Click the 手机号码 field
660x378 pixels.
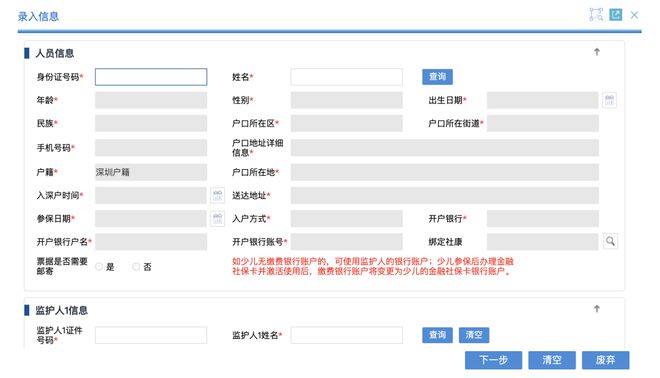[x=151, y=148]
